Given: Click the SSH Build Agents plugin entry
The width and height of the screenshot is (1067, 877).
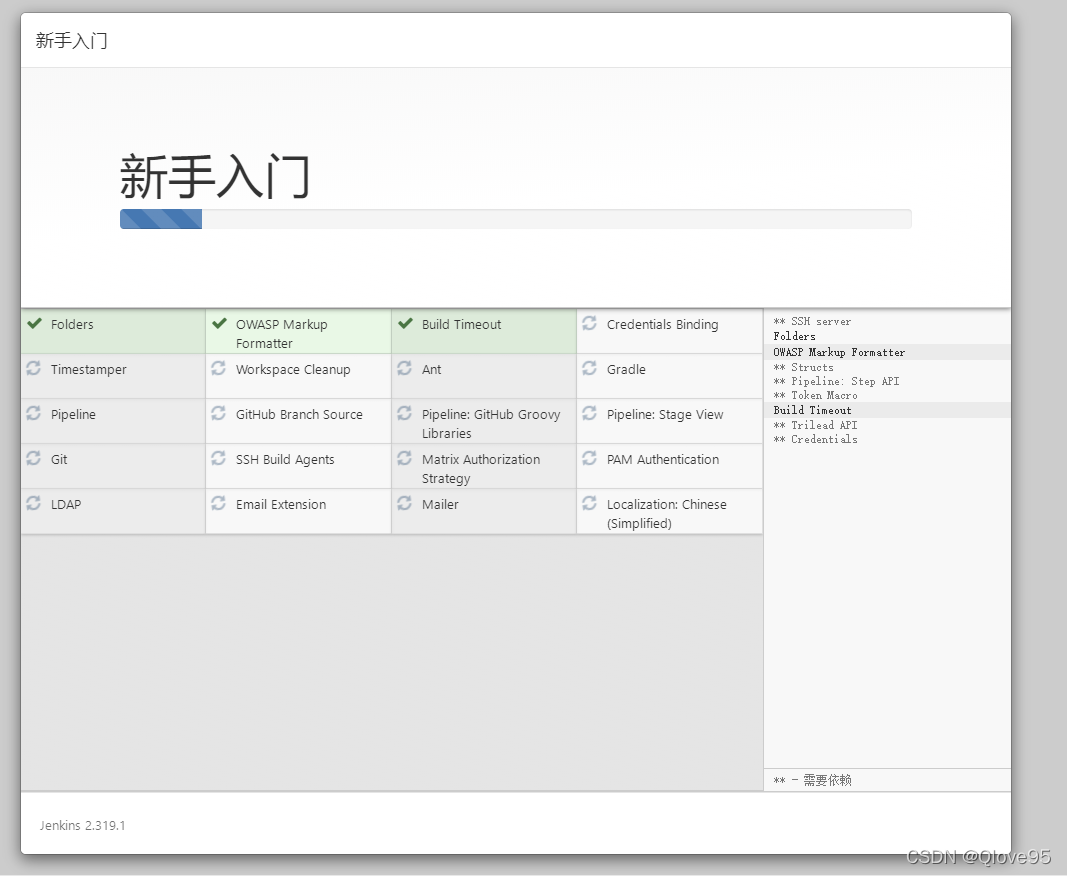Looking at the screenshot, I should tap(284, 459).
